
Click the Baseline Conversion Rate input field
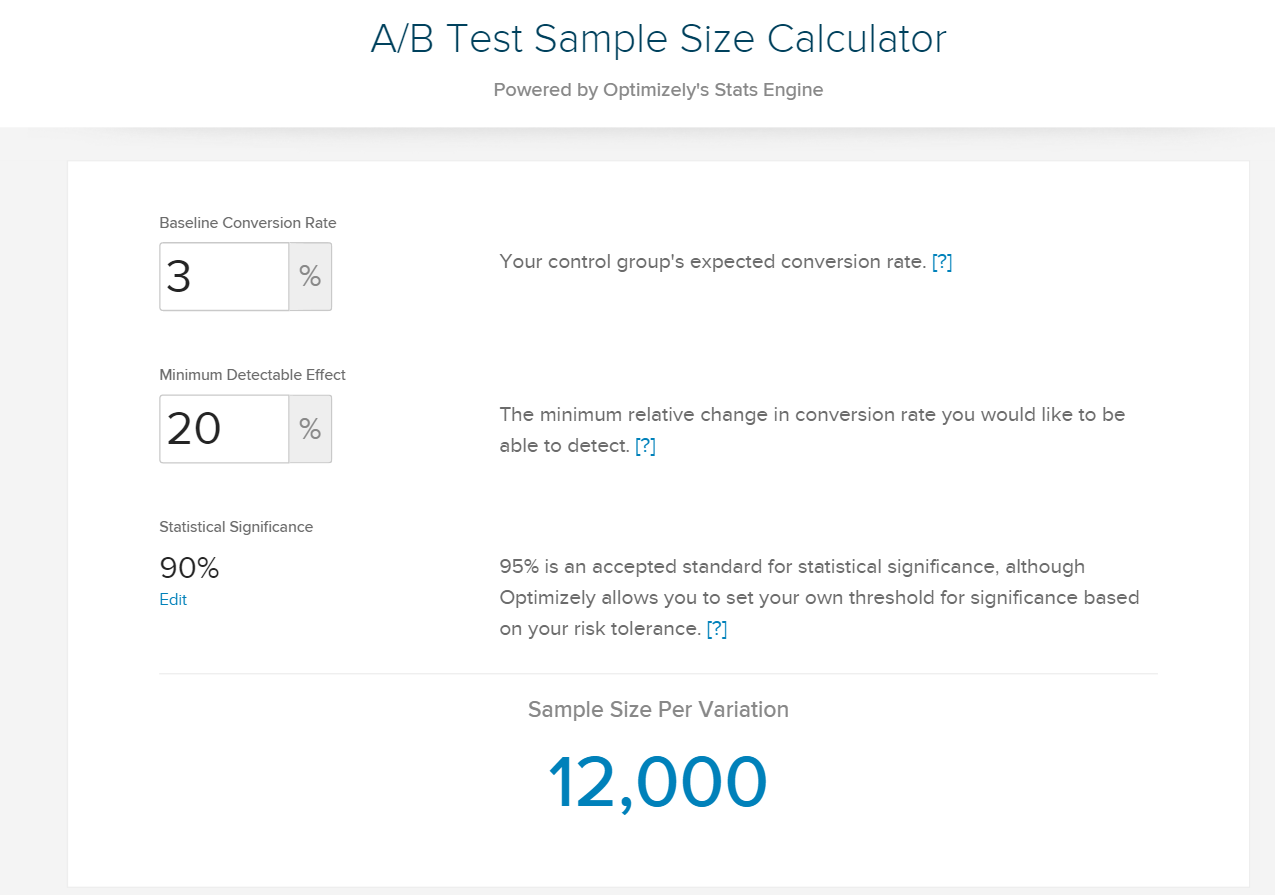tap(224, 276)
